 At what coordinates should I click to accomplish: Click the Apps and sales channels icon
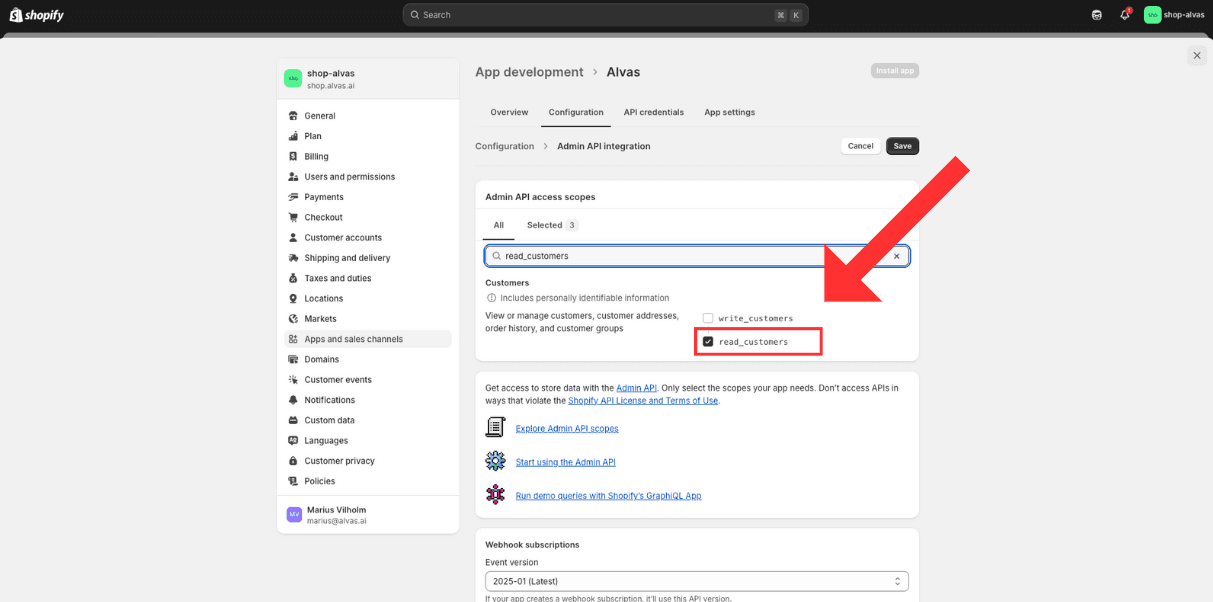pos(293,339)
